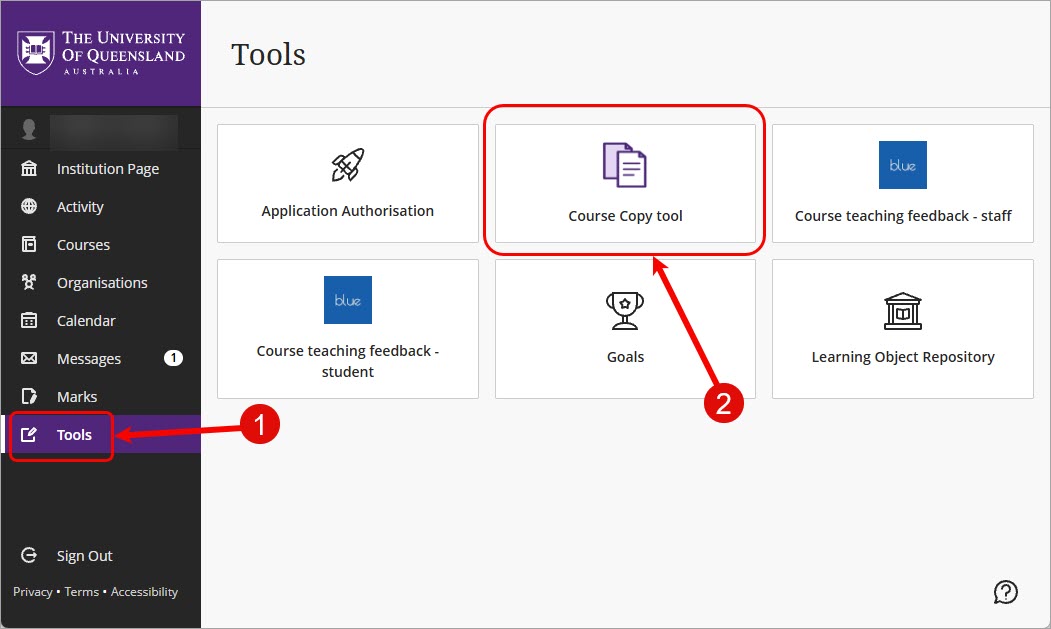Click the University of Queensland crest logo
This screenshot has width=1051, height=629.
(x=36, y=52)
